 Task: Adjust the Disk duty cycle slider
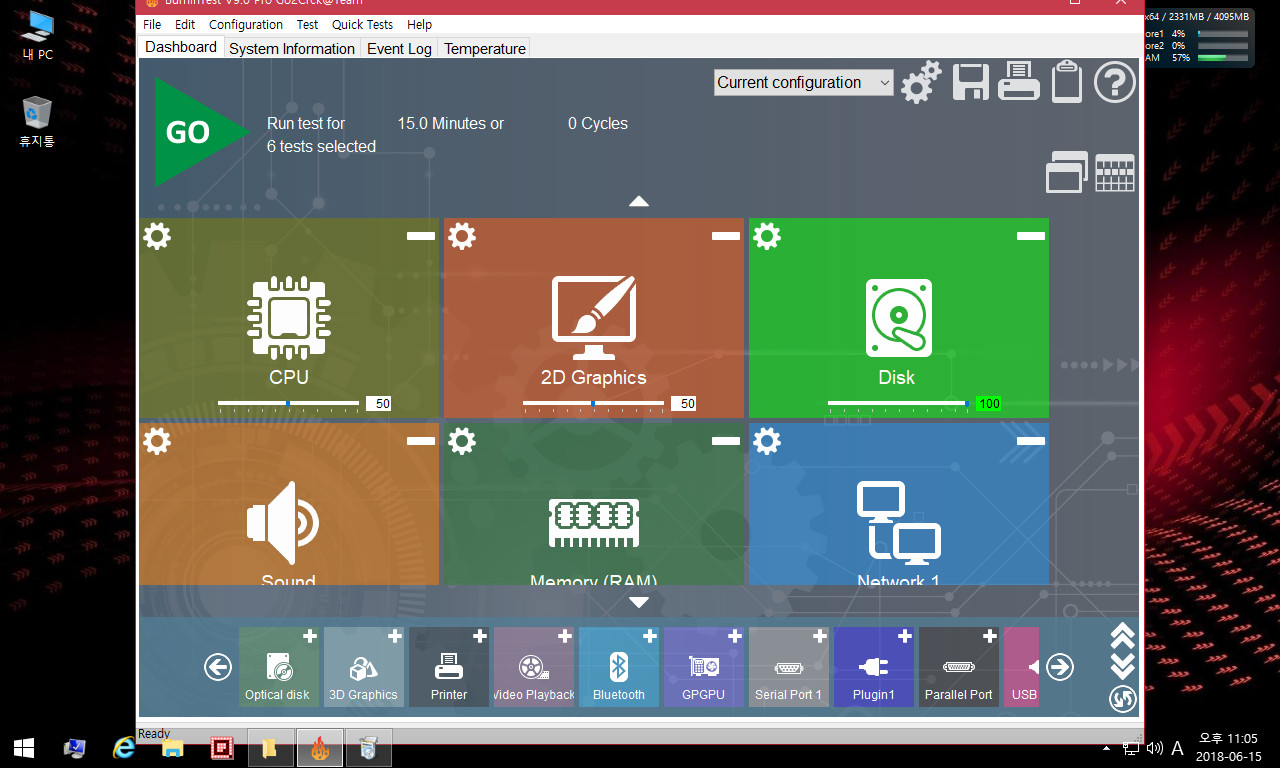pyautogui.click(x=898, y=403)
